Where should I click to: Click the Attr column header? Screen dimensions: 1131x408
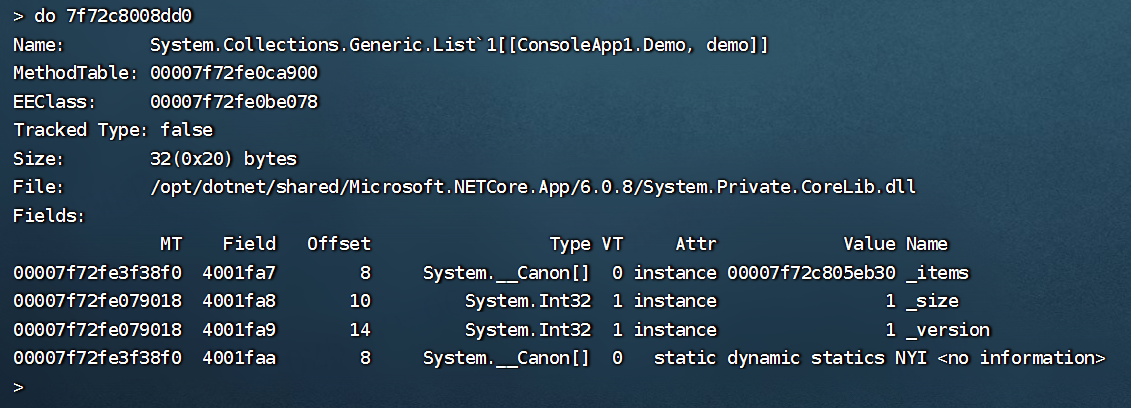coord(696,244)
